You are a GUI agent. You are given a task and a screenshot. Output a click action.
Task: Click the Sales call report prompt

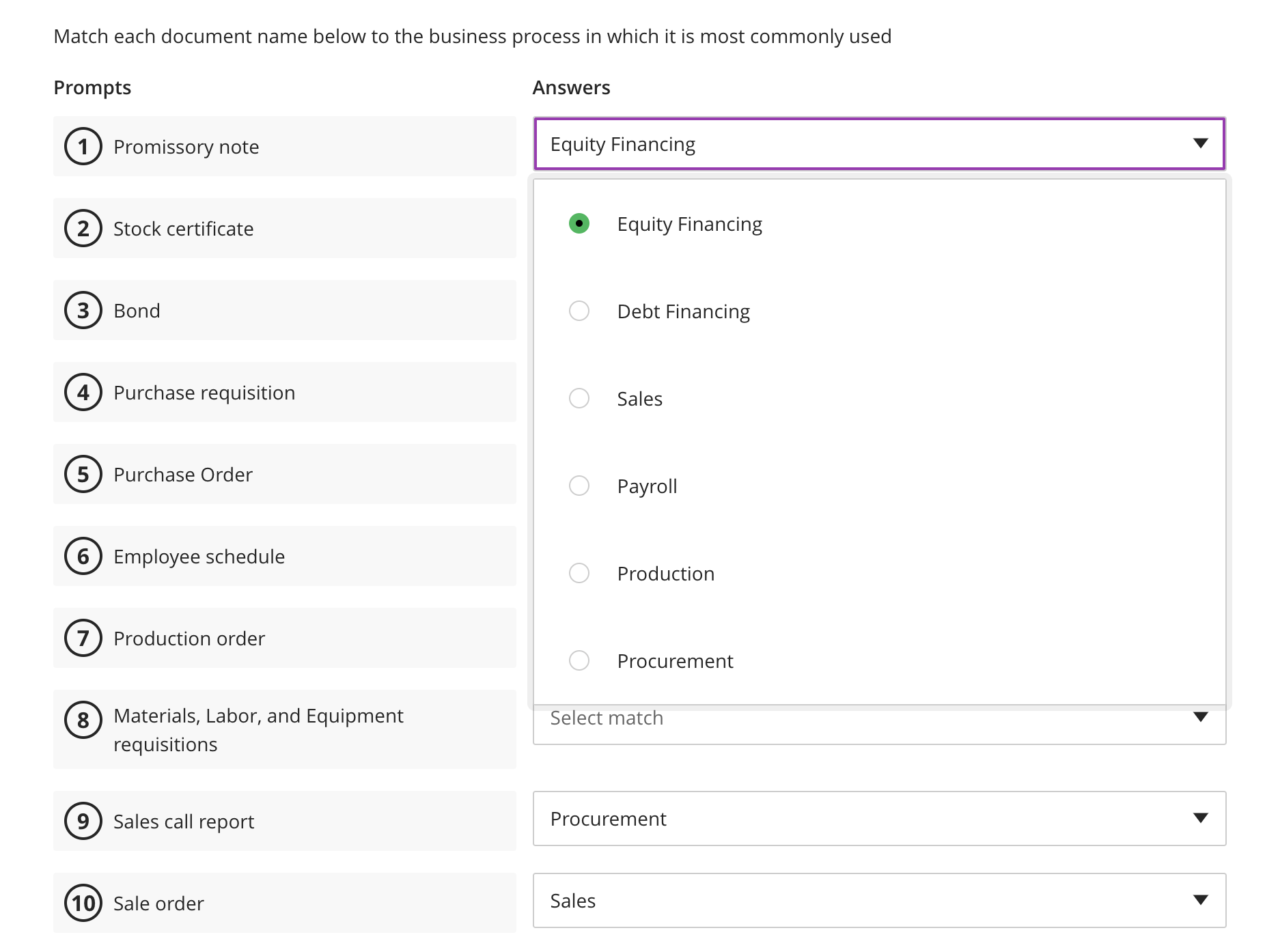point(183,821)
